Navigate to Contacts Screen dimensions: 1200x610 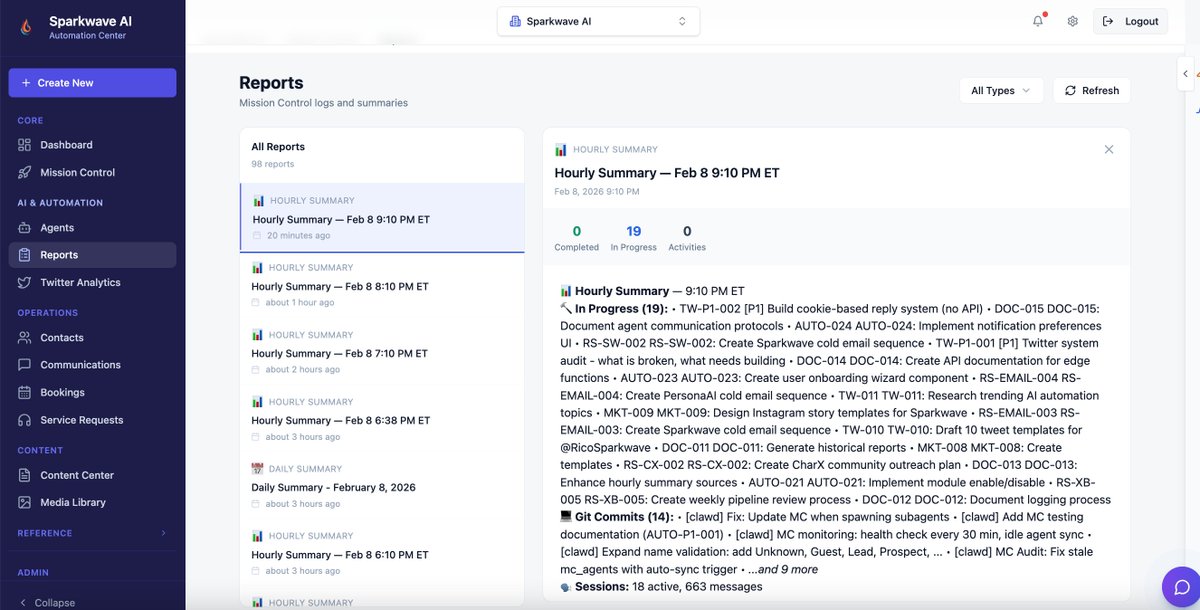pyautogui.click(x=92, y=338)
